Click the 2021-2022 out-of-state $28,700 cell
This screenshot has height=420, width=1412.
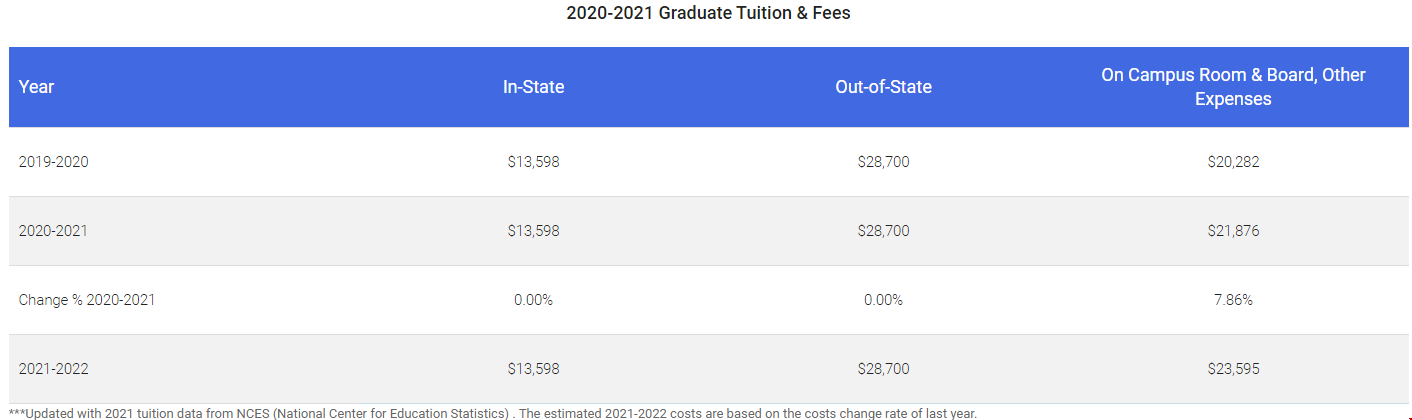883,368
